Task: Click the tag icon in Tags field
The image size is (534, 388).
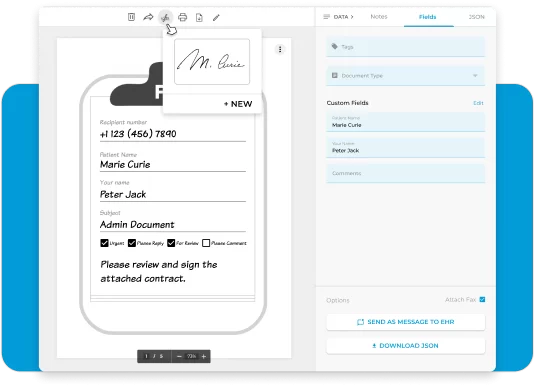Action: tap(334, 46)
